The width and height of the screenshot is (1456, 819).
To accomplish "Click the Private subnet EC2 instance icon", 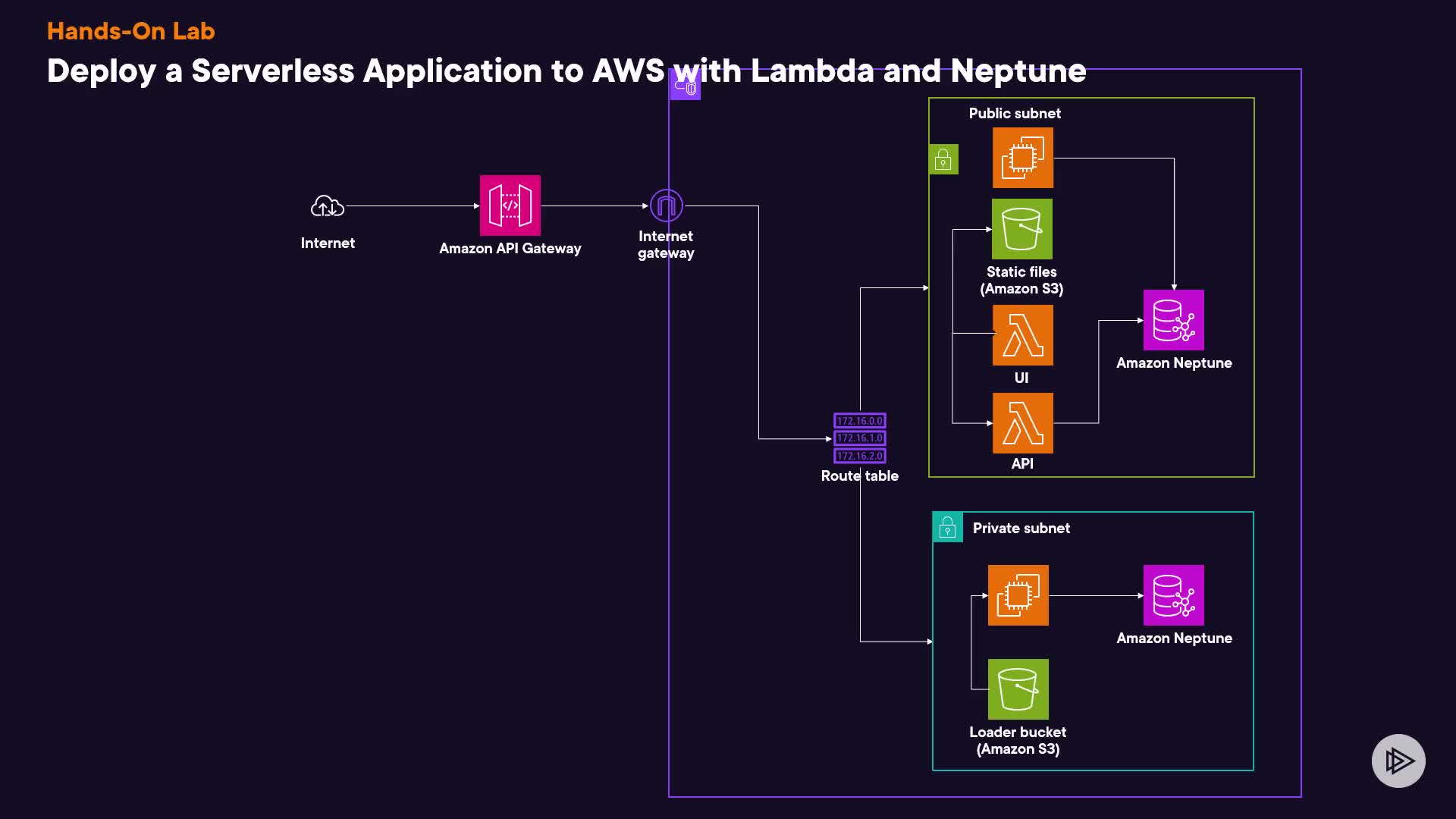I will [1018, 595].
